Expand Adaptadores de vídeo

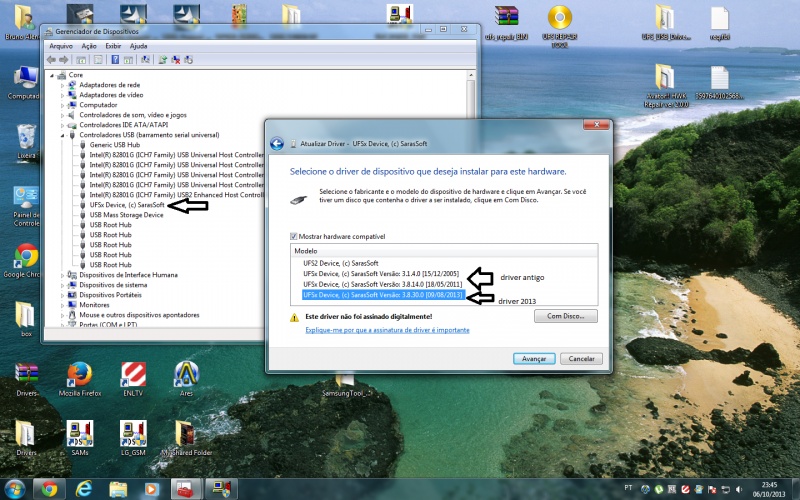63,95
